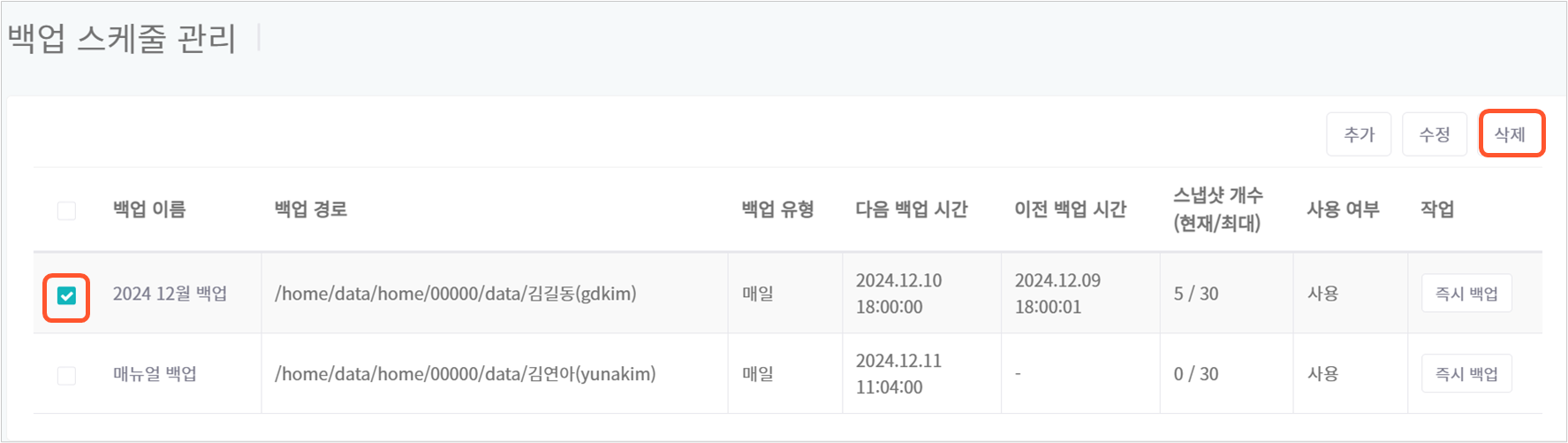
Task: Click the 삭제 button
Action: 1511,134
